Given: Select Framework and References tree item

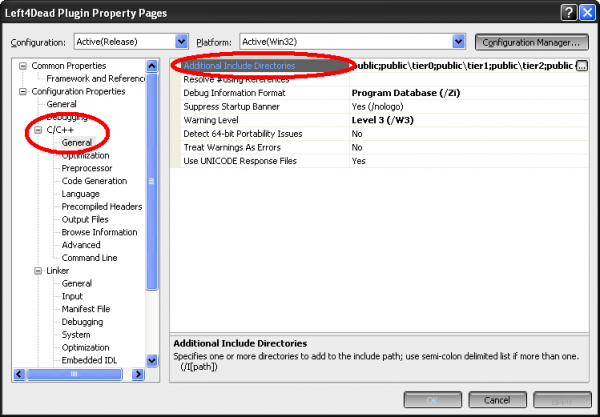Looking at the screenshot, I should click(x=96, y=78).
